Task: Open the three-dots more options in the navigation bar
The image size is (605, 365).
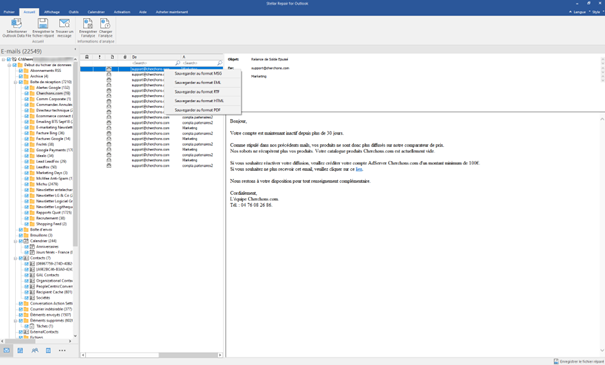Action: tap(62, 350)
